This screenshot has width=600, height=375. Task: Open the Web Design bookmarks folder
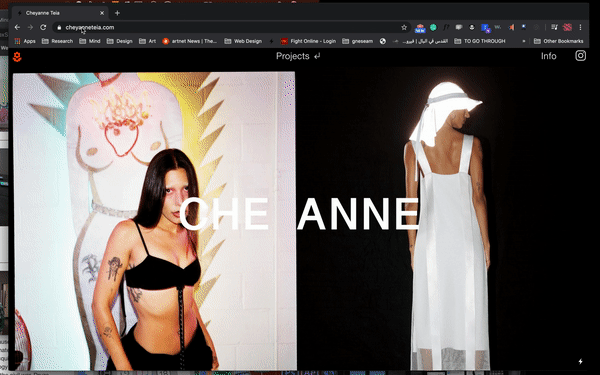(243, 41)
